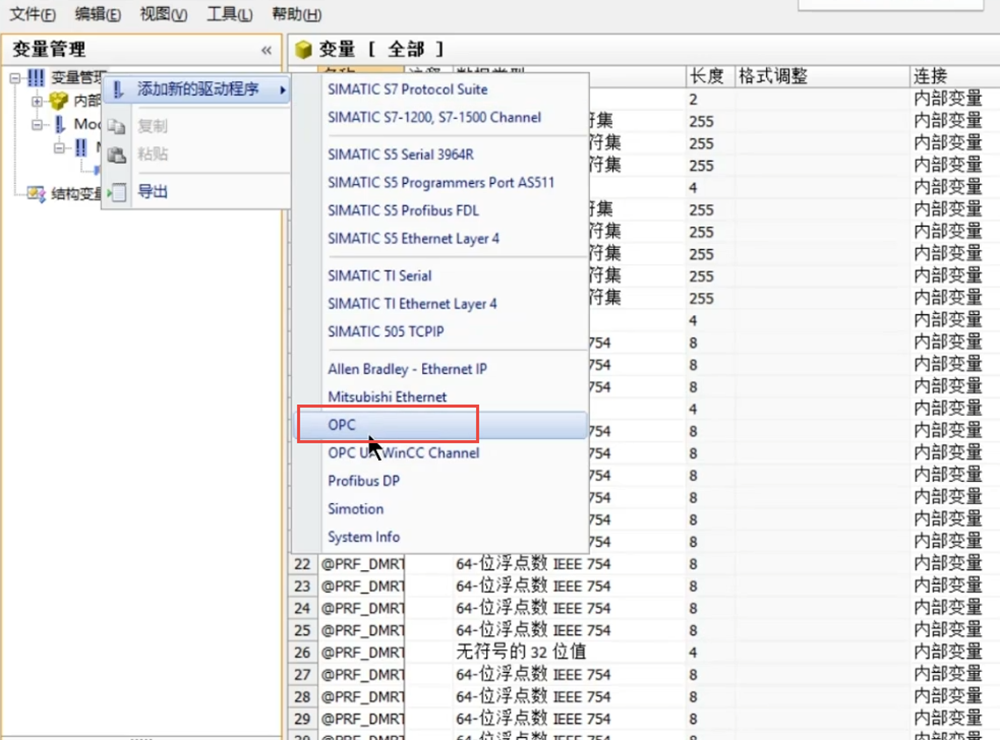Click the 结构变量 tree icon

36,194
